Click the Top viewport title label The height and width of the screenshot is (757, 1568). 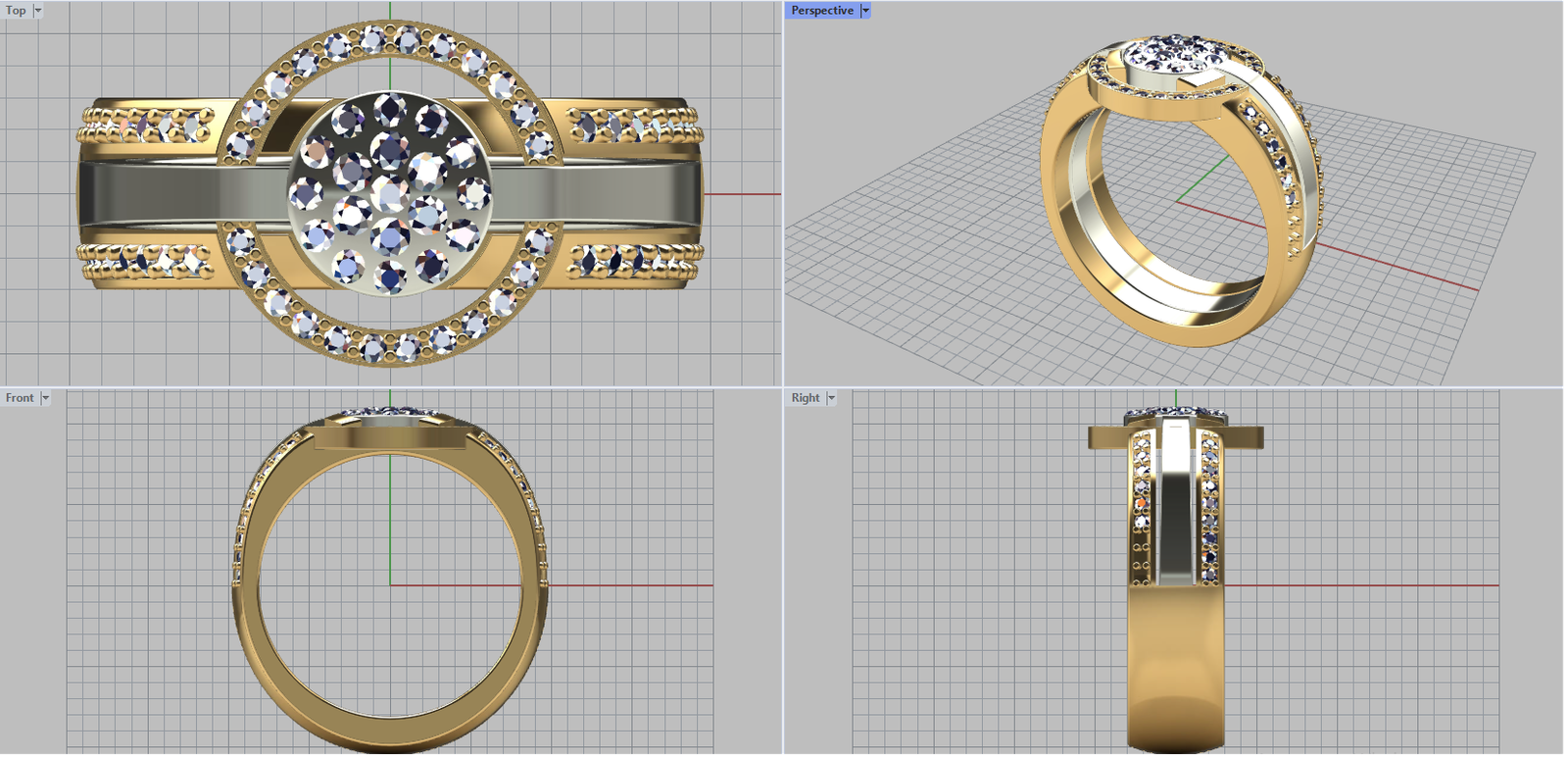pos(16,11)
